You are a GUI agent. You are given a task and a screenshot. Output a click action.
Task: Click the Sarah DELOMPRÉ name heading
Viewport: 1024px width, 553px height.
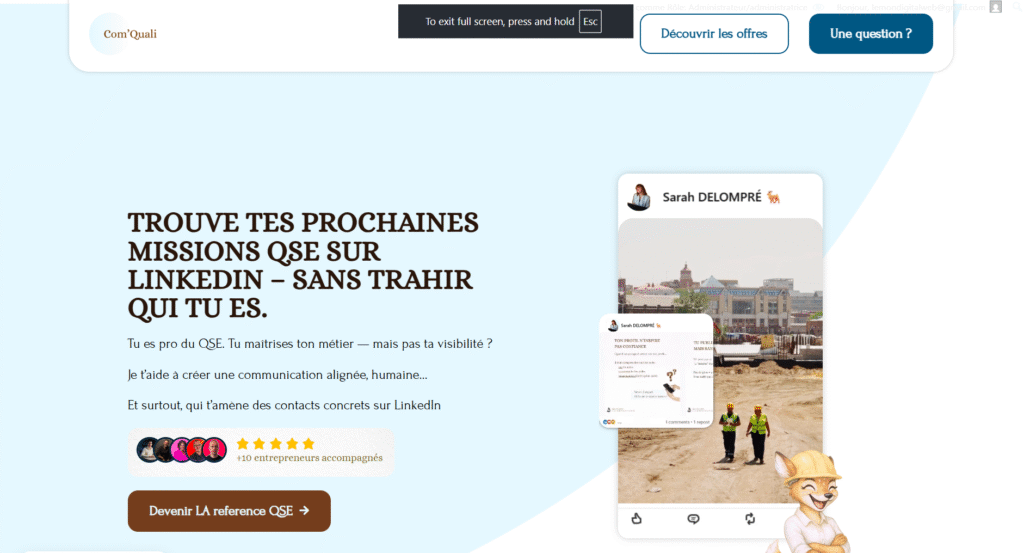click(712, 197)
